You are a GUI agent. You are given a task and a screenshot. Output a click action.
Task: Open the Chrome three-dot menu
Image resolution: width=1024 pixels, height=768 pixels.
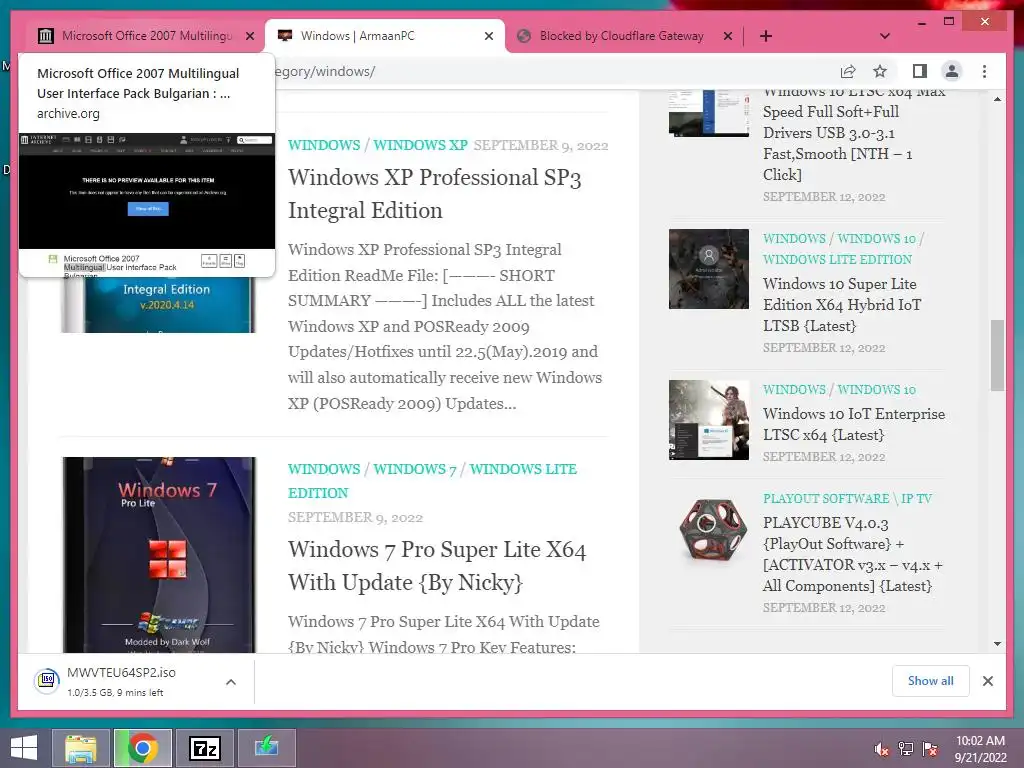coord(984,71)
